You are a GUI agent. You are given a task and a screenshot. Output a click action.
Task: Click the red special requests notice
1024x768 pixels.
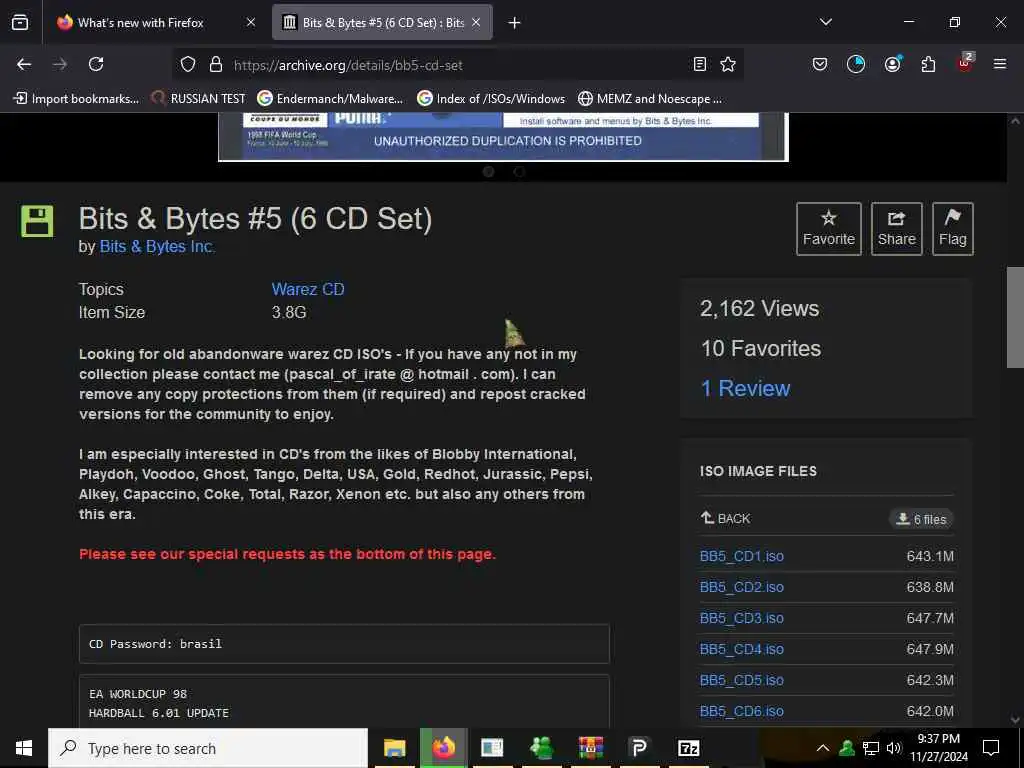pos(287,554)
